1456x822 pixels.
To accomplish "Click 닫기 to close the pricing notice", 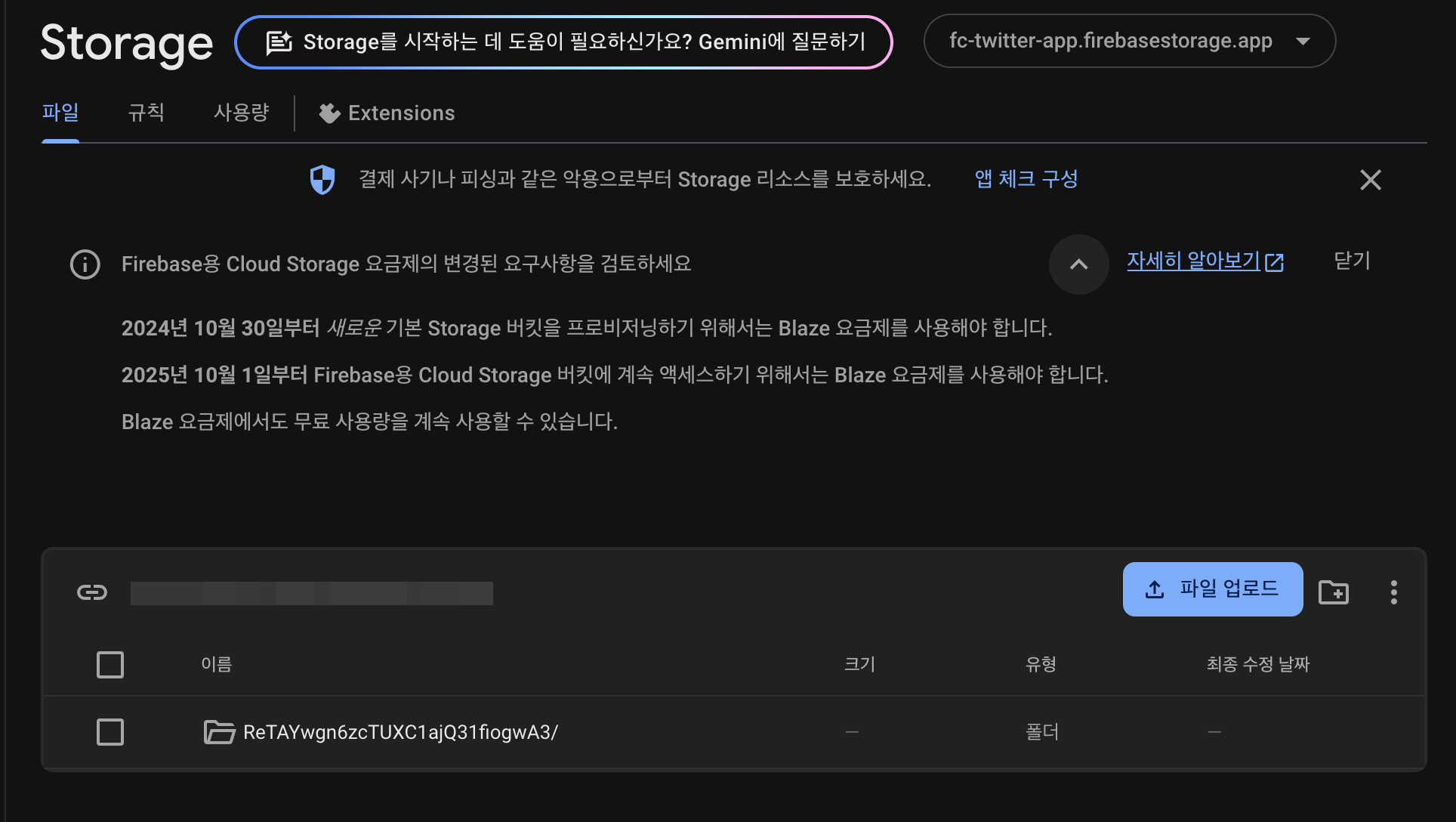I will (x=1351, y=261).
